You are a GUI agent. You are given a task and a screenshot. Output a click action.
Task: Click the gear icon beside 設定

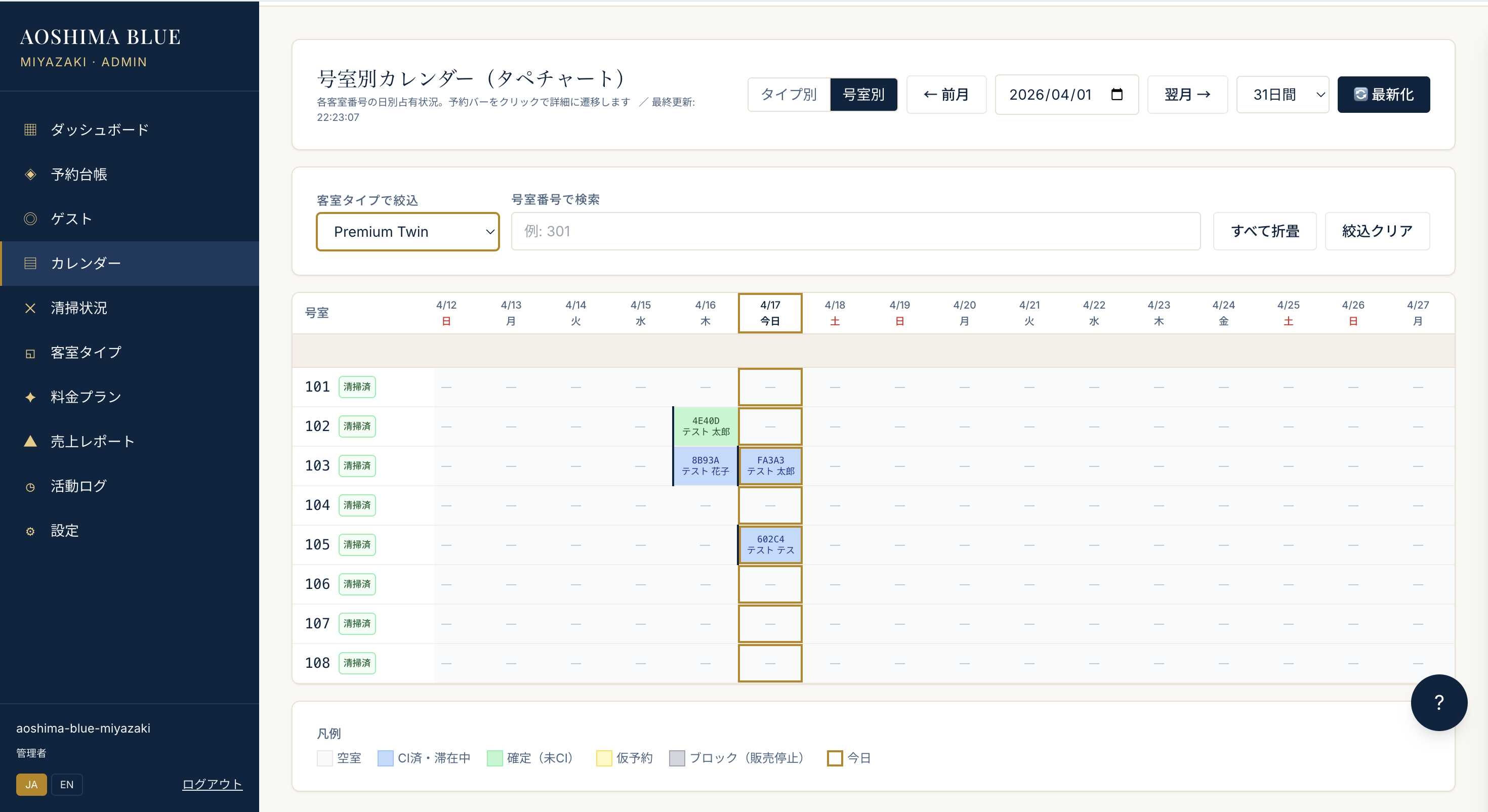point(30,531)
